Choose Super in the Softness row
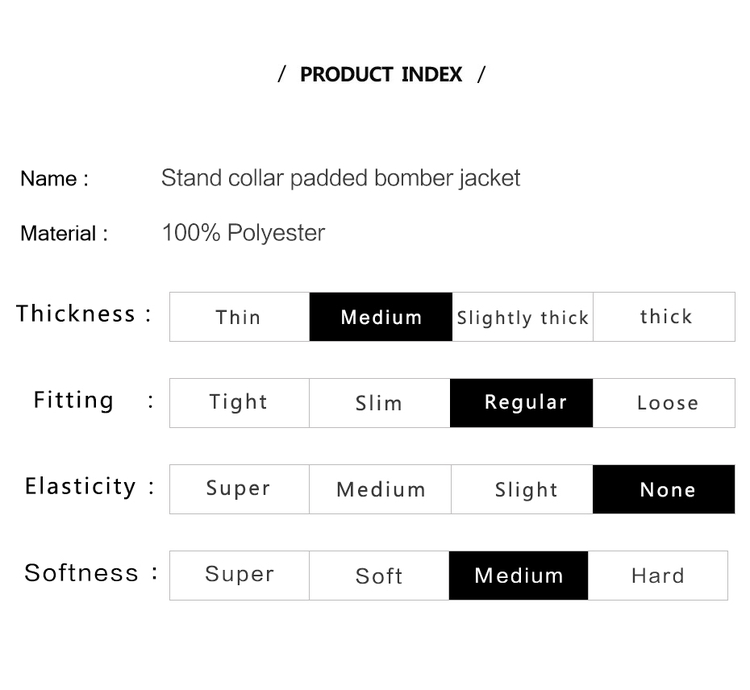Viewport: 750px width, 690px height. [x=240, y=576]
